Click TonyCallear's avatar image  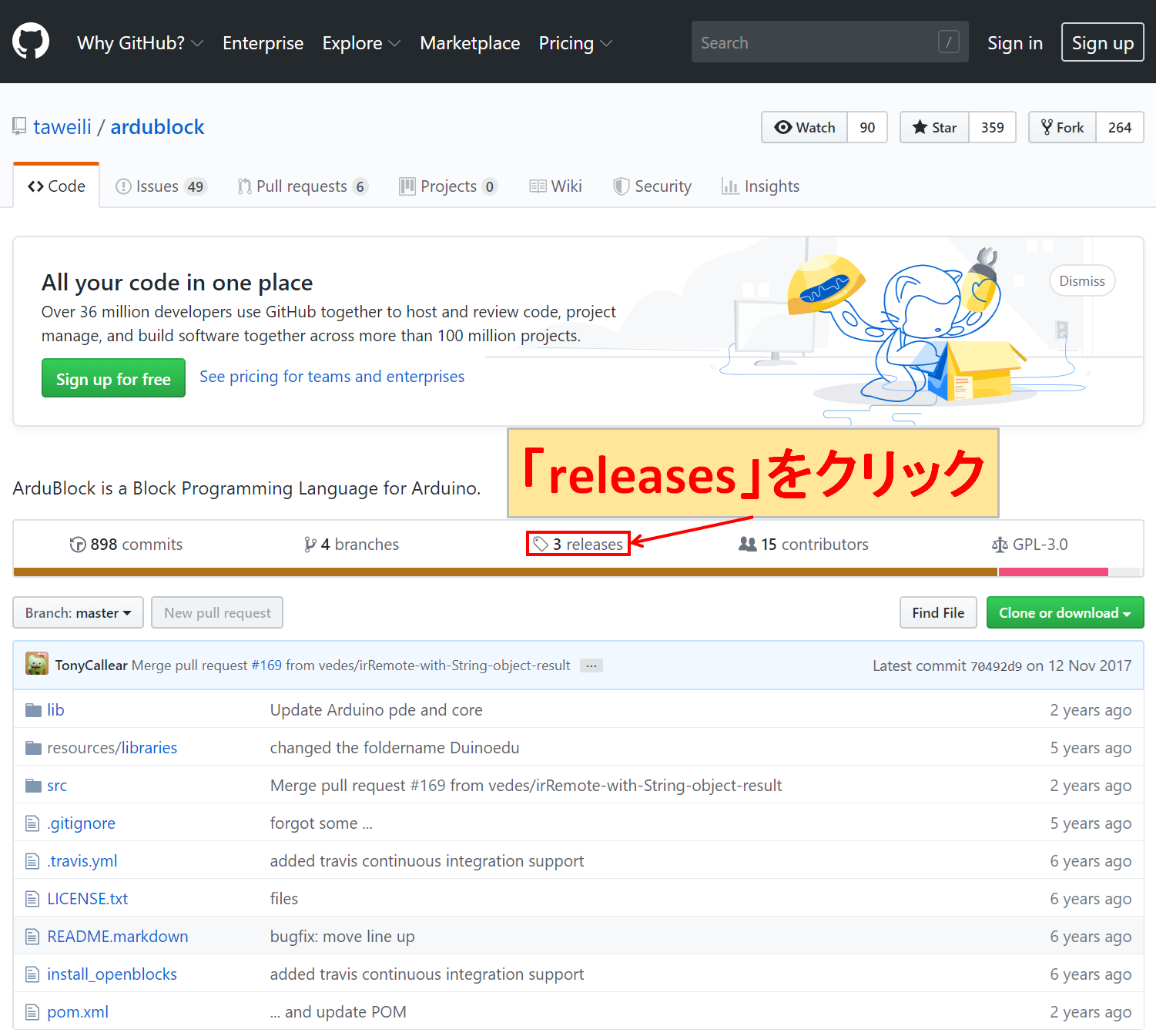[x=37, y=664]
